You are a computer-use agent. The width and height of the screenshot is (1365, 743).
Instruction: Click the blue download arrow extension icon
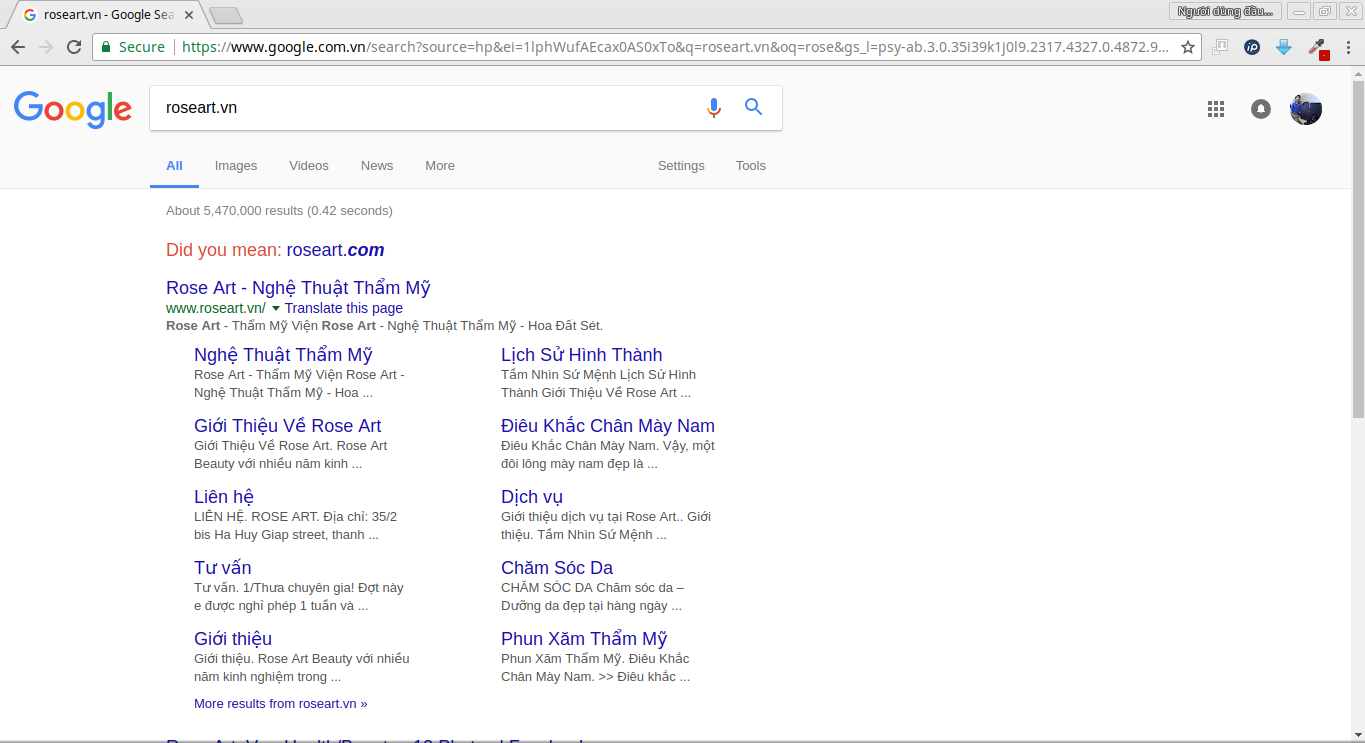(1284, 47)
